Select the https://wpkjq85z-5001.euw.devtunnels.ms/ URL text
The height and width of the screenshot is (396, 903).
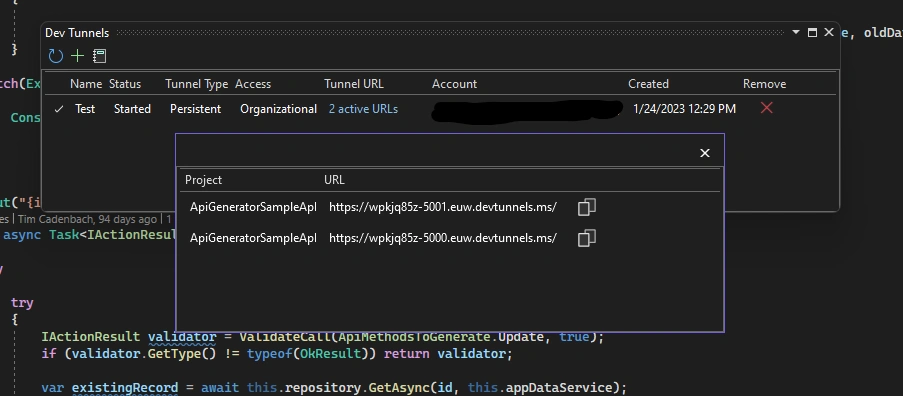[443, 207]
